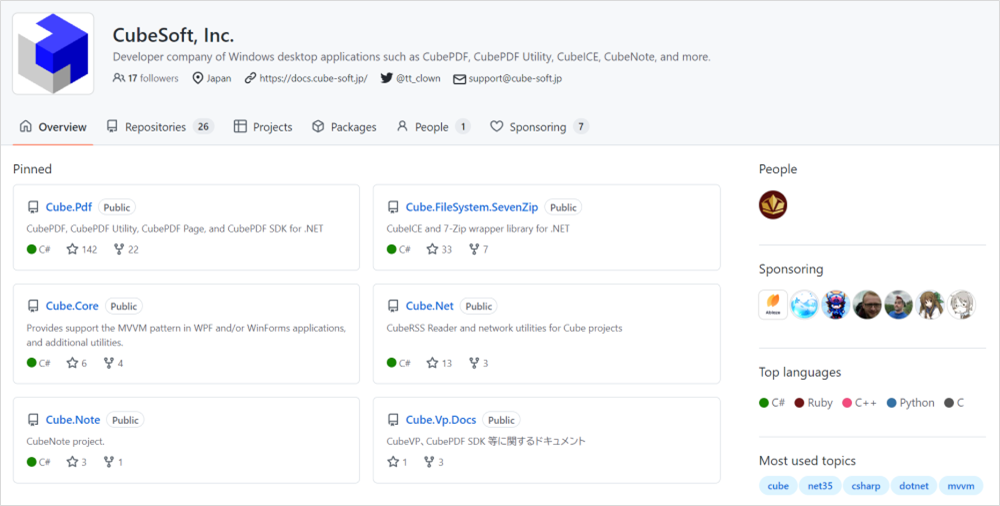
Task: Open the Cube.Vp.Docs repository
Action: coord(441,419)
